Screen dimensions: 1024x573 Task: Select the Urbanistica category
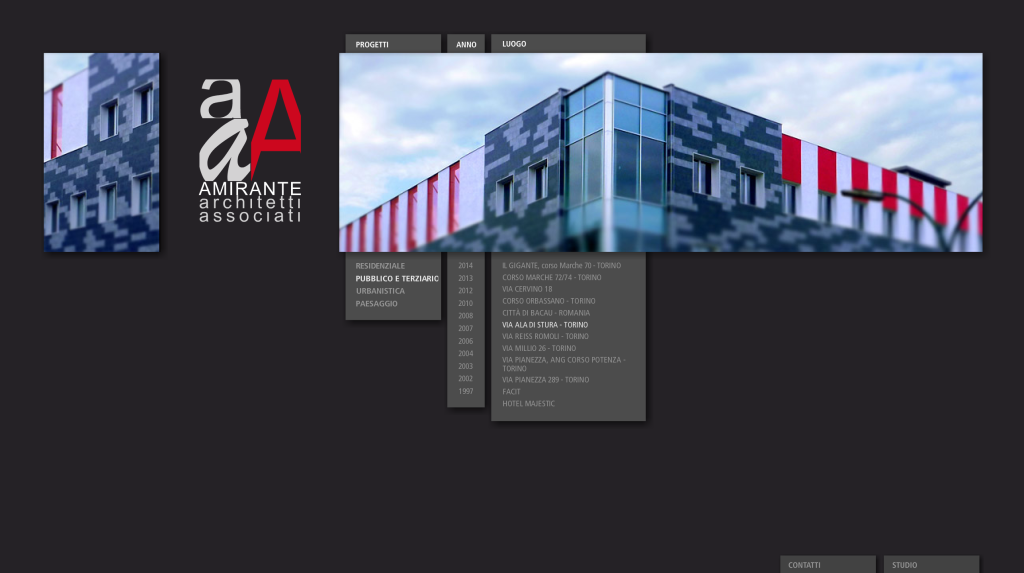380,291
